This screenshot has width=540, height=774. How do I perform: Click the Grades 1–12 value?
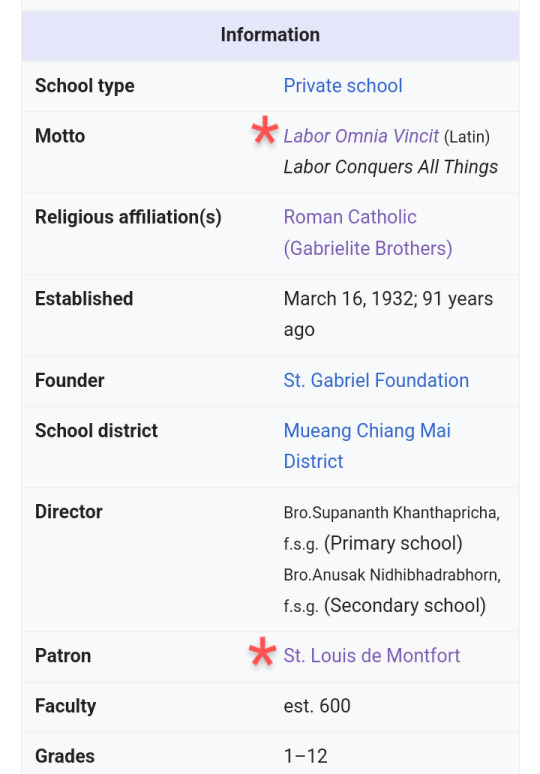point(306,756)
